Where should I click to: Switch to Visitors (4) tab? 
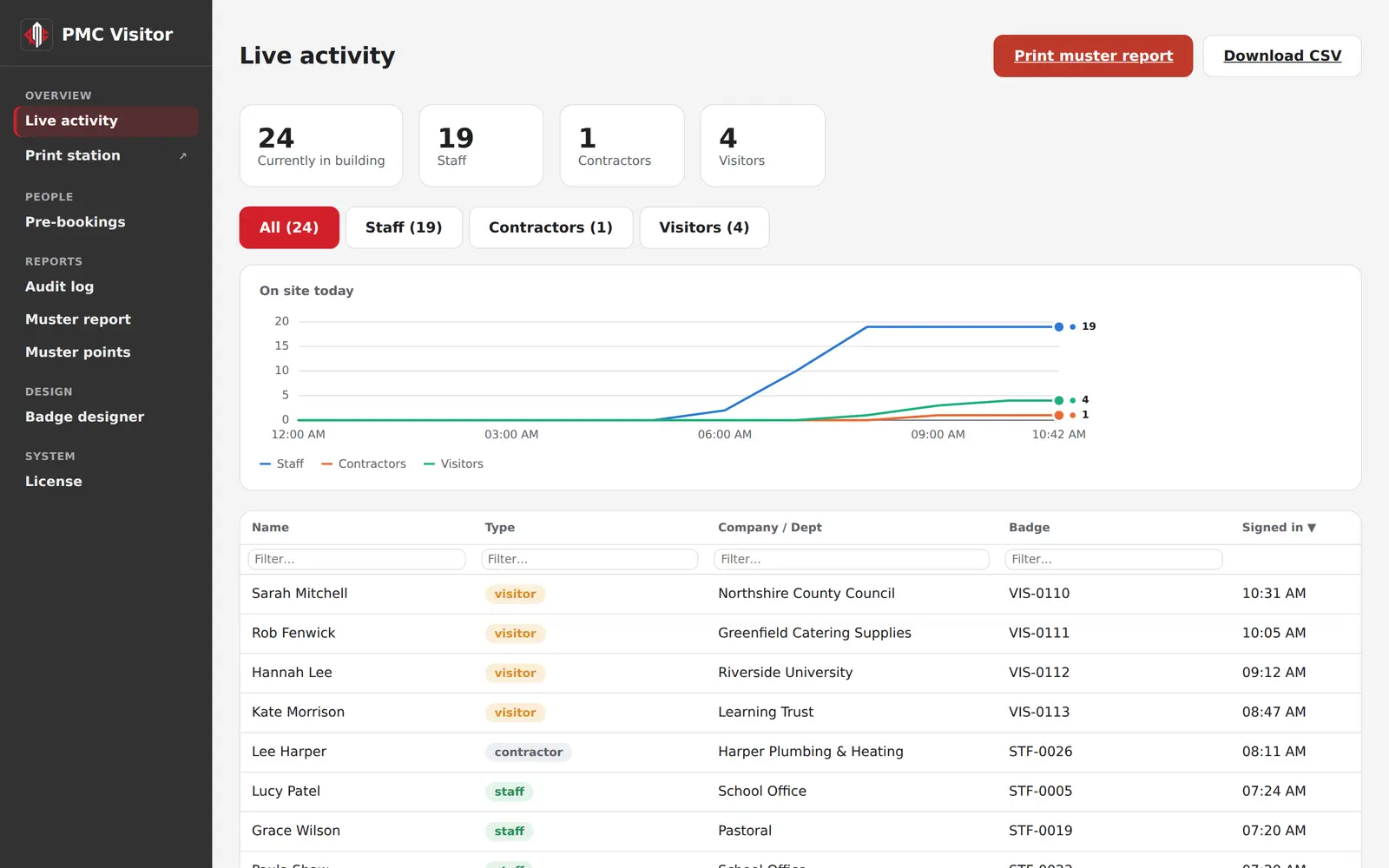point(704,227)
